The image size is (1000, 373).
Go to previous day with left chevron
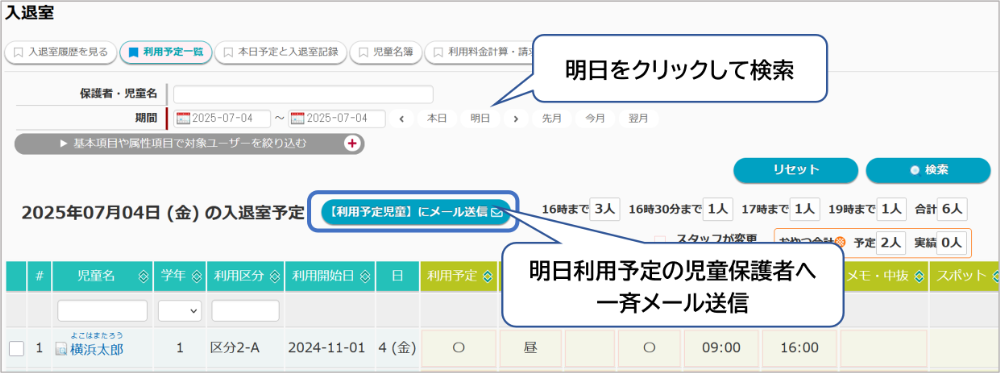pyautogui.click(x=402, y=119)
